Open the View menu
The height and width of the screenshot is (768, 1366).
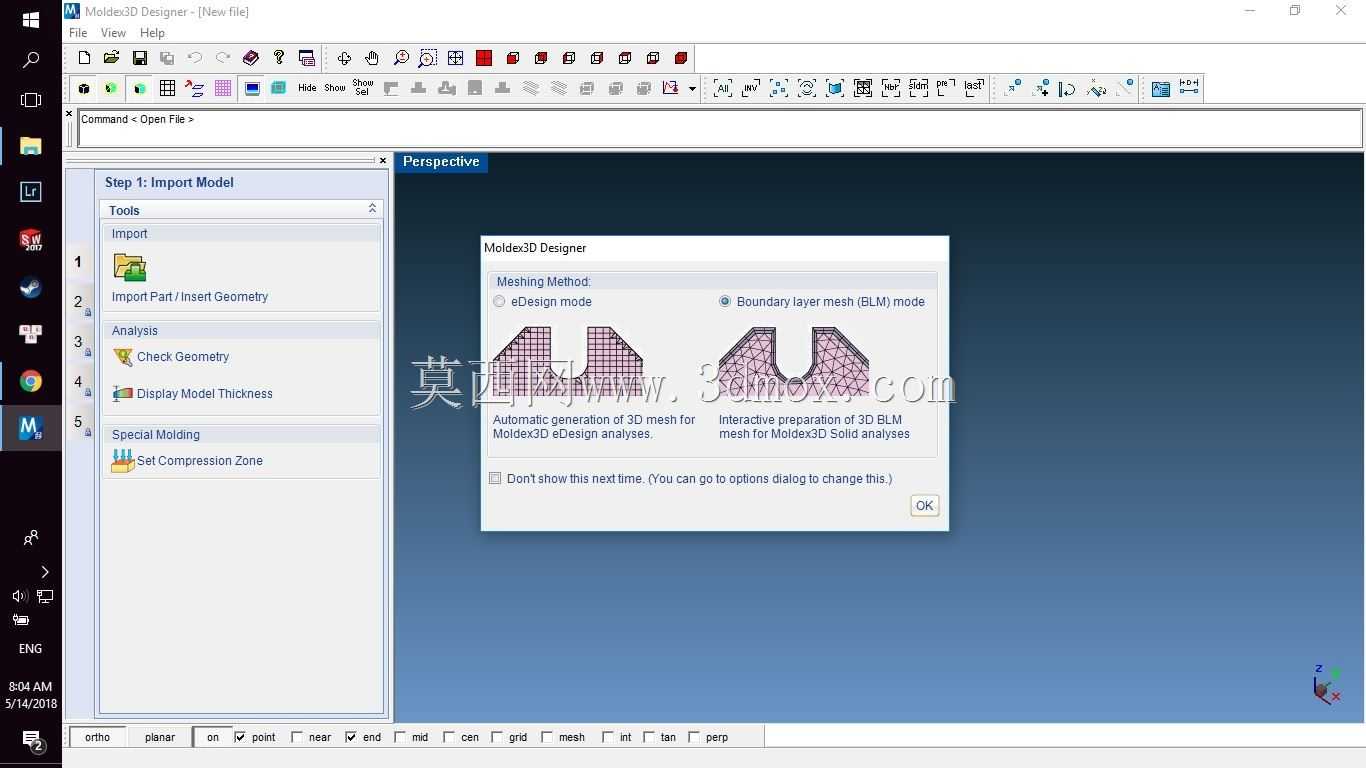tap(113, 33)
